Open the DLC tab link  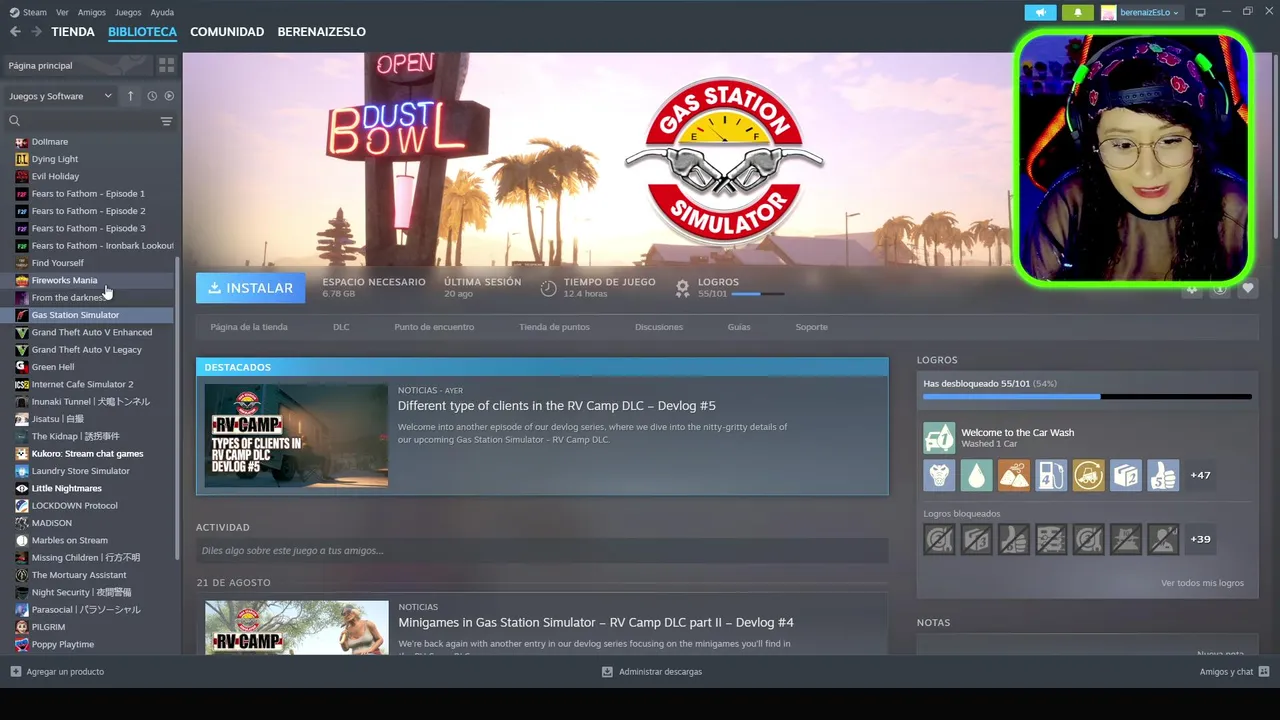tap(341, 327)
